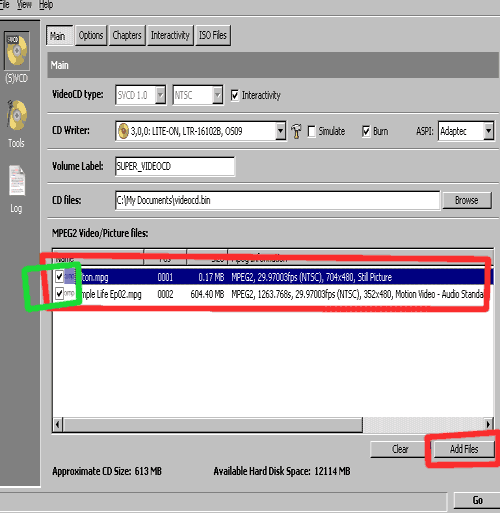Open the ISO Files tab
The width and height of the screenshot is (500, 513).
pos(213,35)
